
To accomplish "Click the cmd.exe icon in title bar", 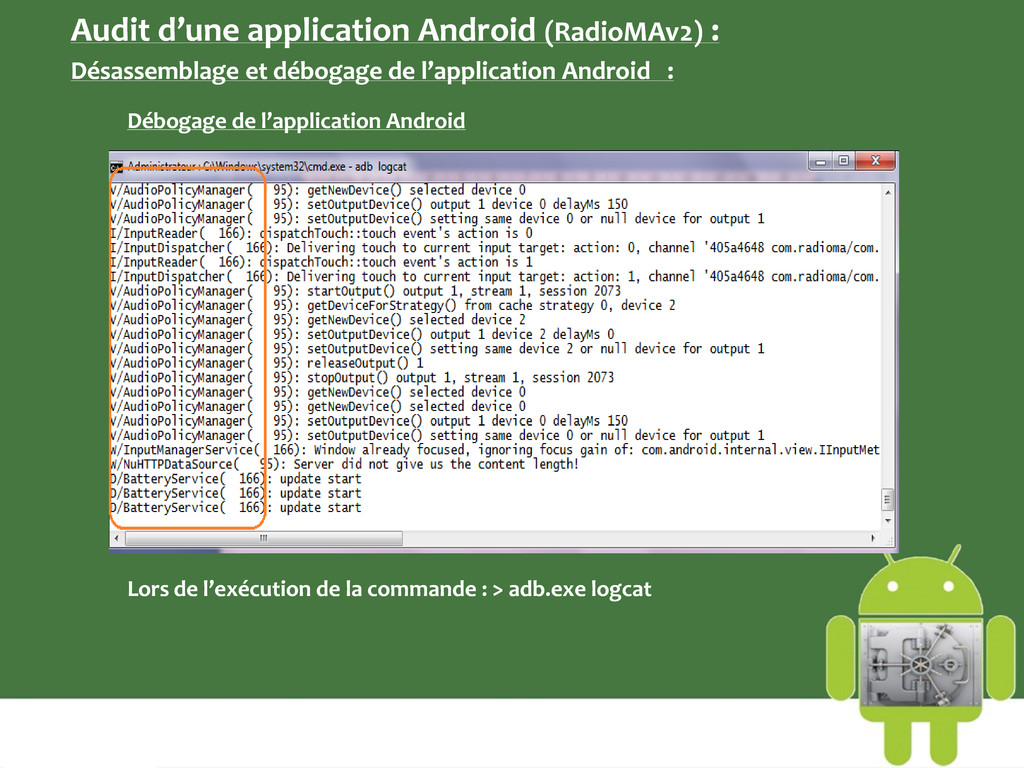I will coord(116,167).
